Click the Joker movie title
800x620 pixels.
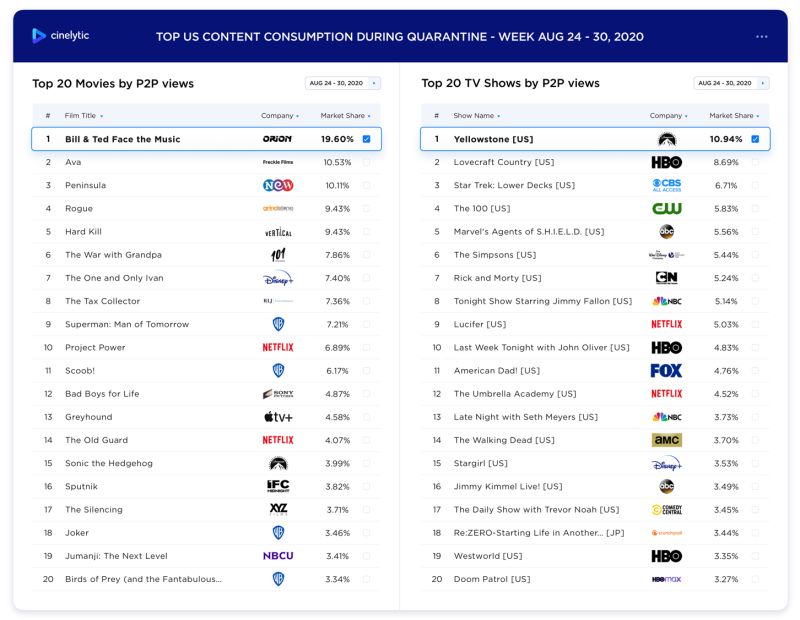click(x=77, y=533)
